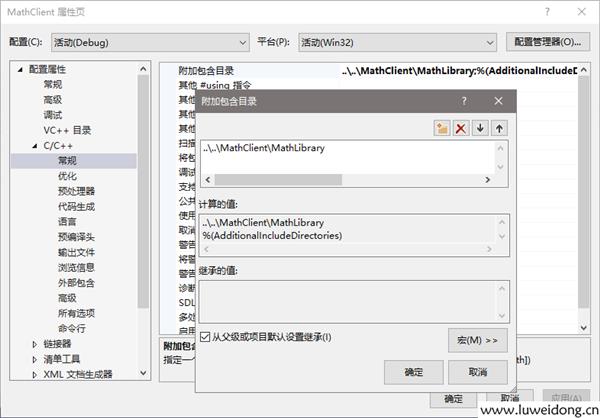Click the move line down arrow
The height and width of the screenshot is (418, 600).
pos(480,128)
